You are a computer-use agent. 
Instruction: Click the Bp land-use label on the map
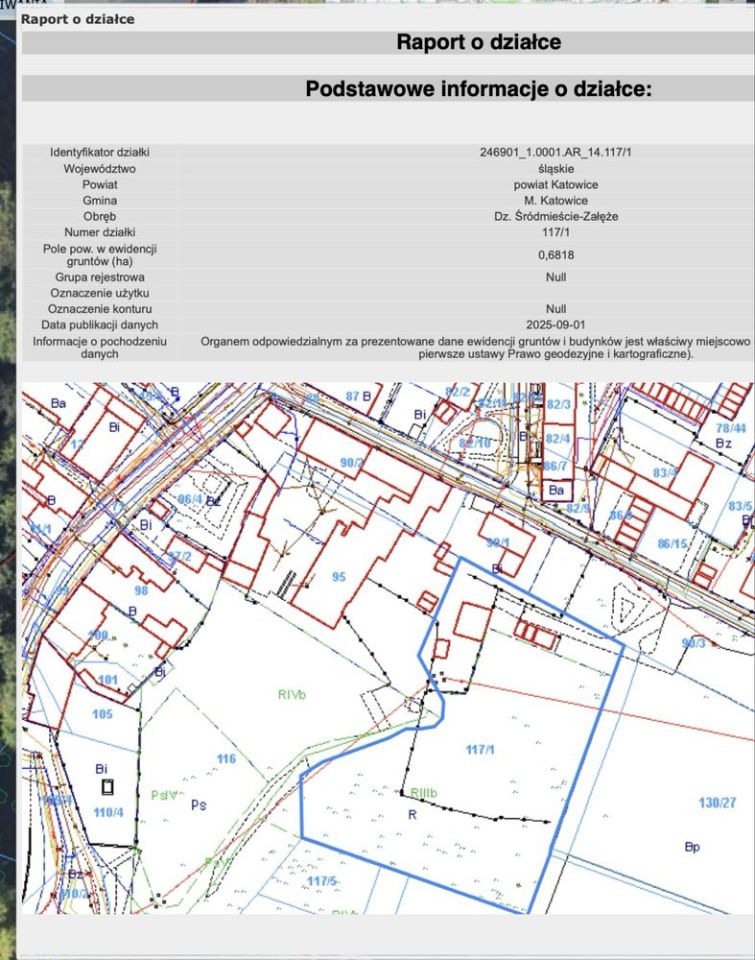click(x=692, y=846)
